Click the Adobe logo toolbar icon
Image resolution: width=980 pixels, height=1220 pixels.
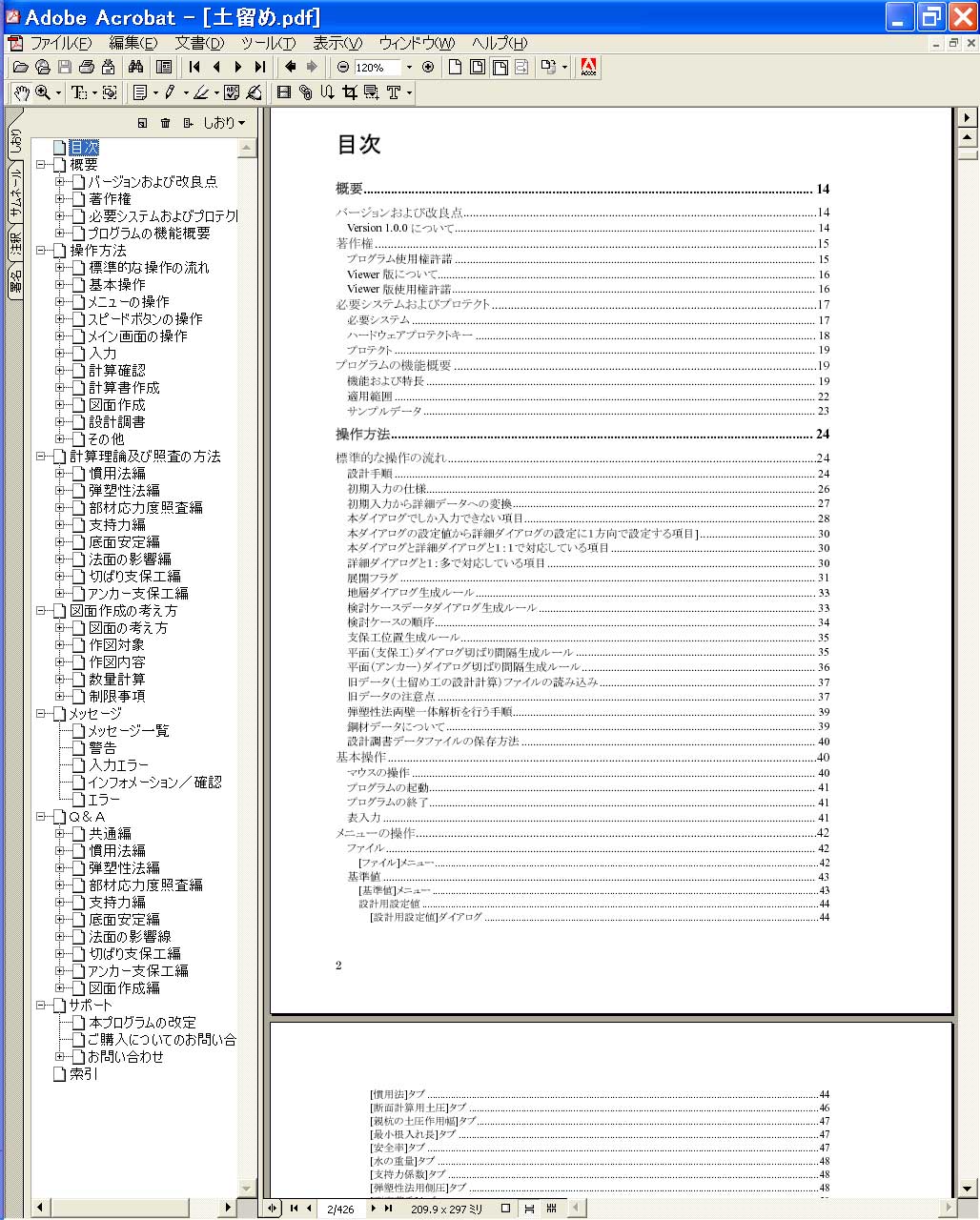coord(589,67)
